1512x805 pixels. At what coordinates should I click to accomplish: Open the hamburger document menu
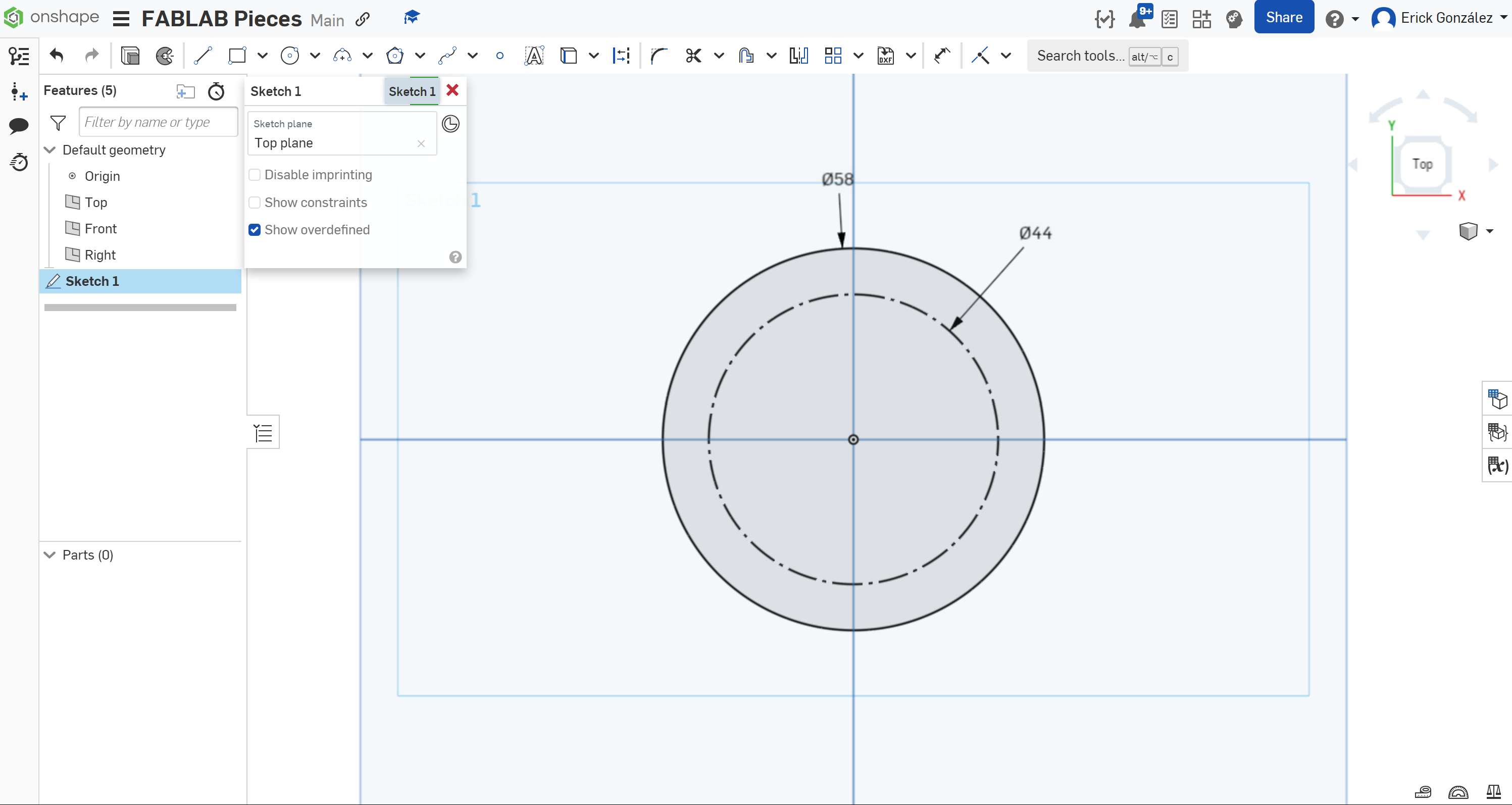pos(121,19)
